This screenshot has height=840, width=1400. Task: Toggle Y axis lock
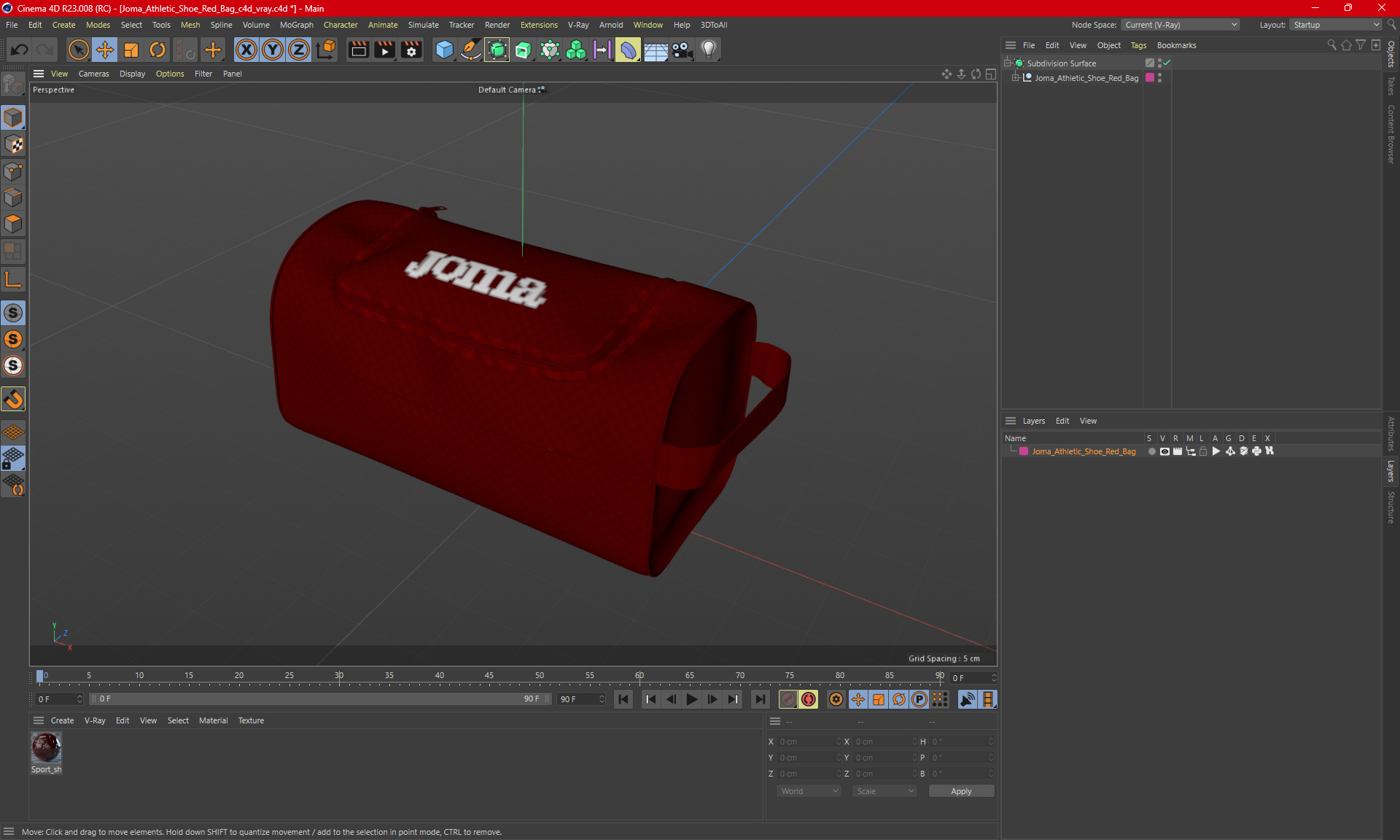(x=273, y=50)
